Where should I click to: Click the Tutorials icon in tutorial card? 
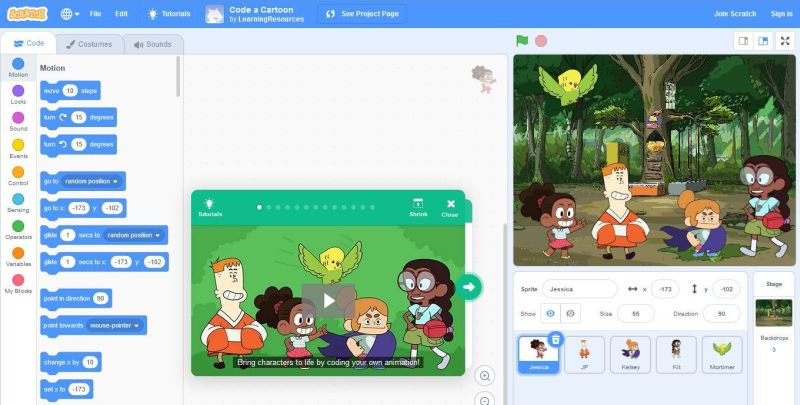(x=210, y=208)
